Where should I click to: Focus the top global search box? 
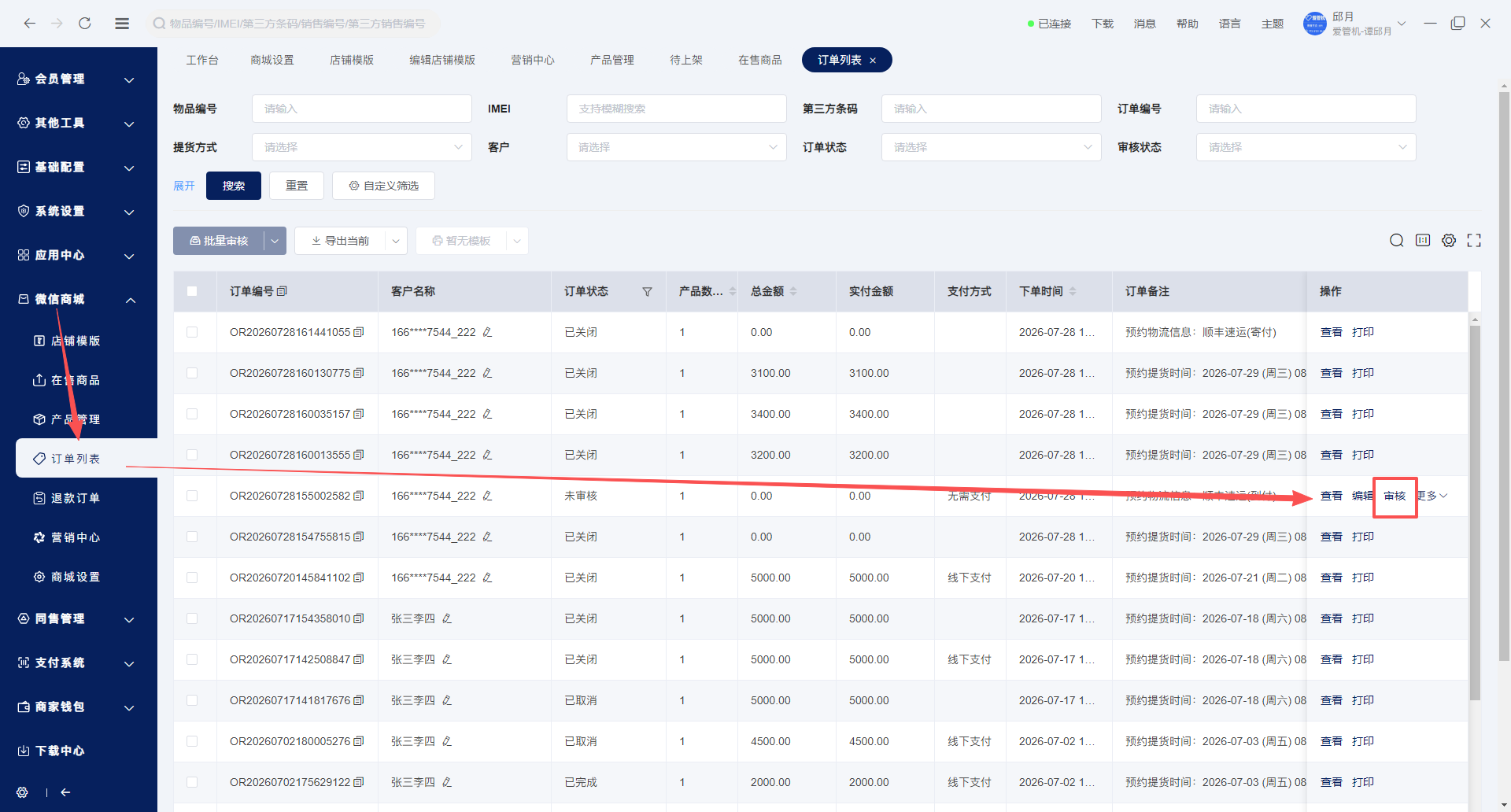[291, 24]
